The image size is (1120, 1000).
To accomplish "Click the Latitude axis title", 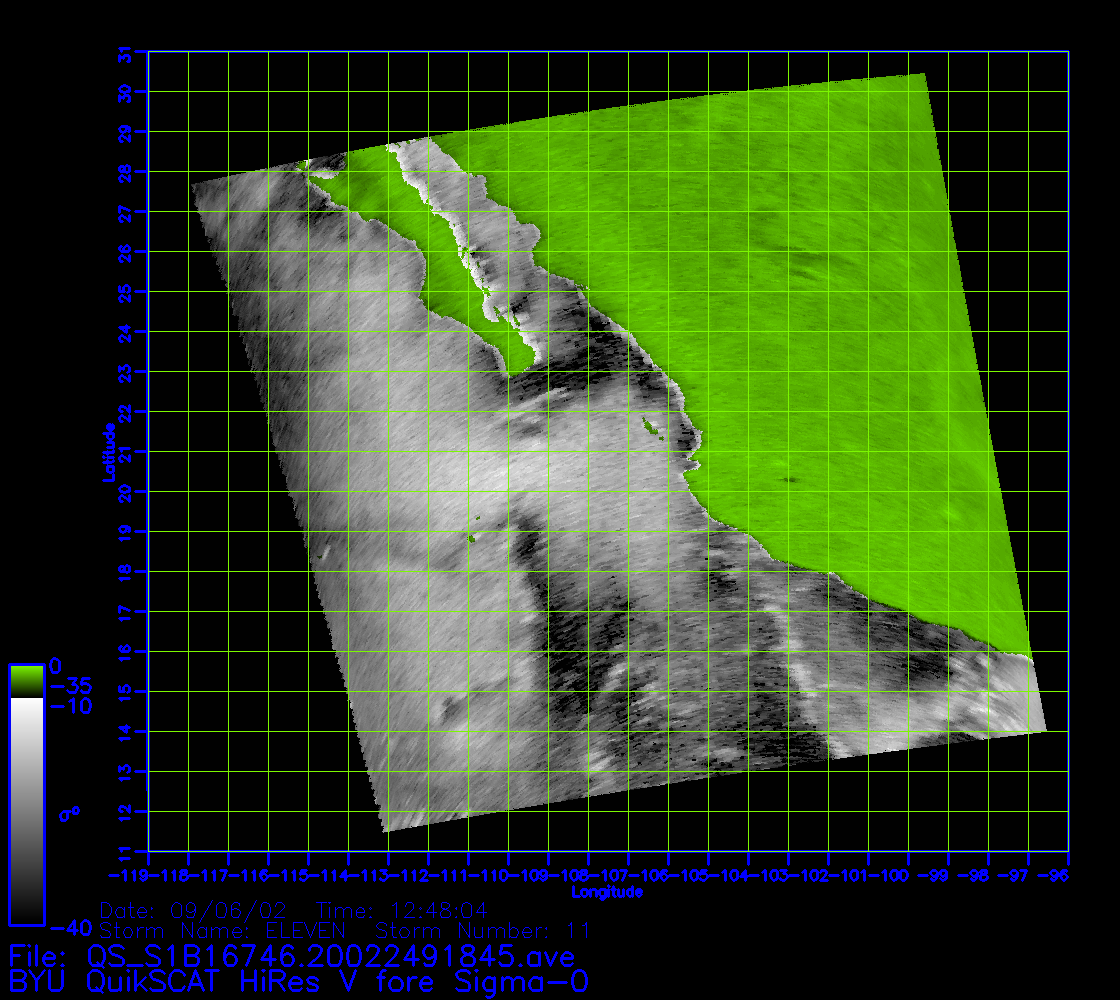I will [107, 452].
